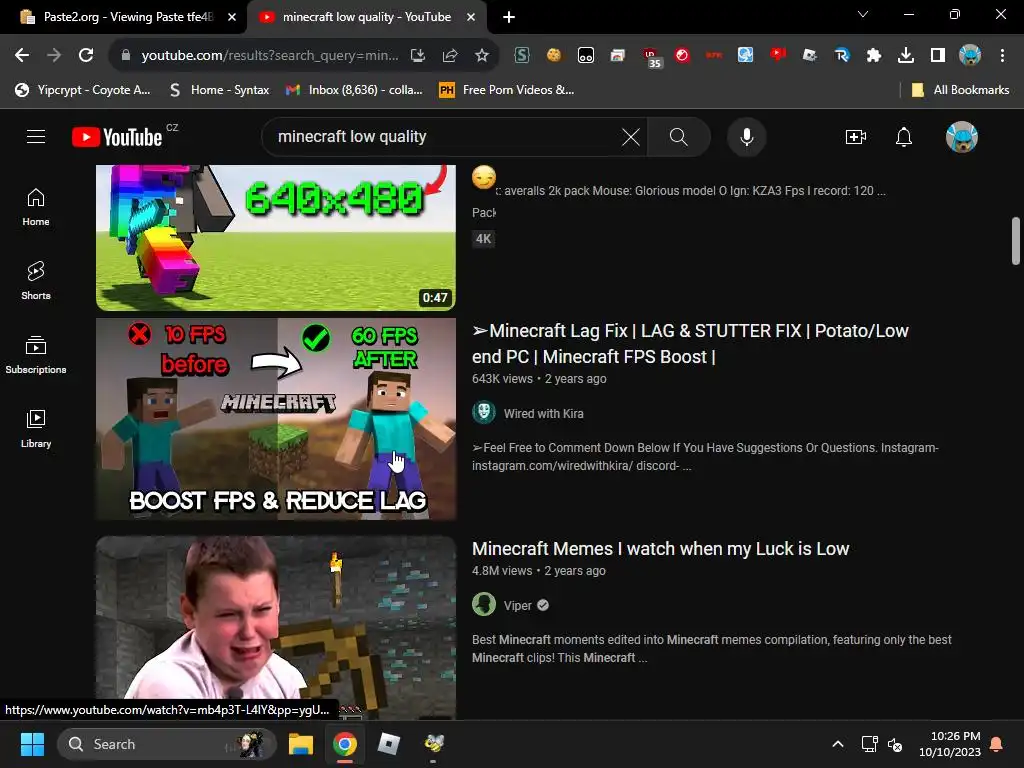Open the red YouTube thumbs-down extension
This screenshot has height=768, width=1024.
(x=777, y=56)
